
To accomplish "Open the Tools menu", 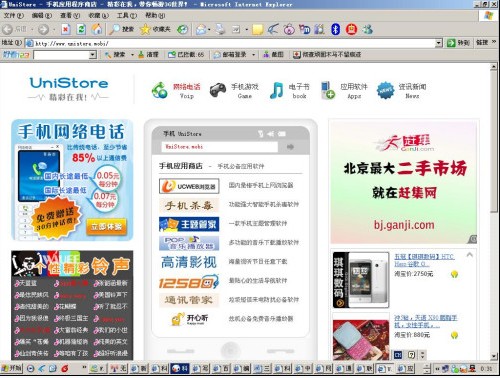I will point(127,15).
